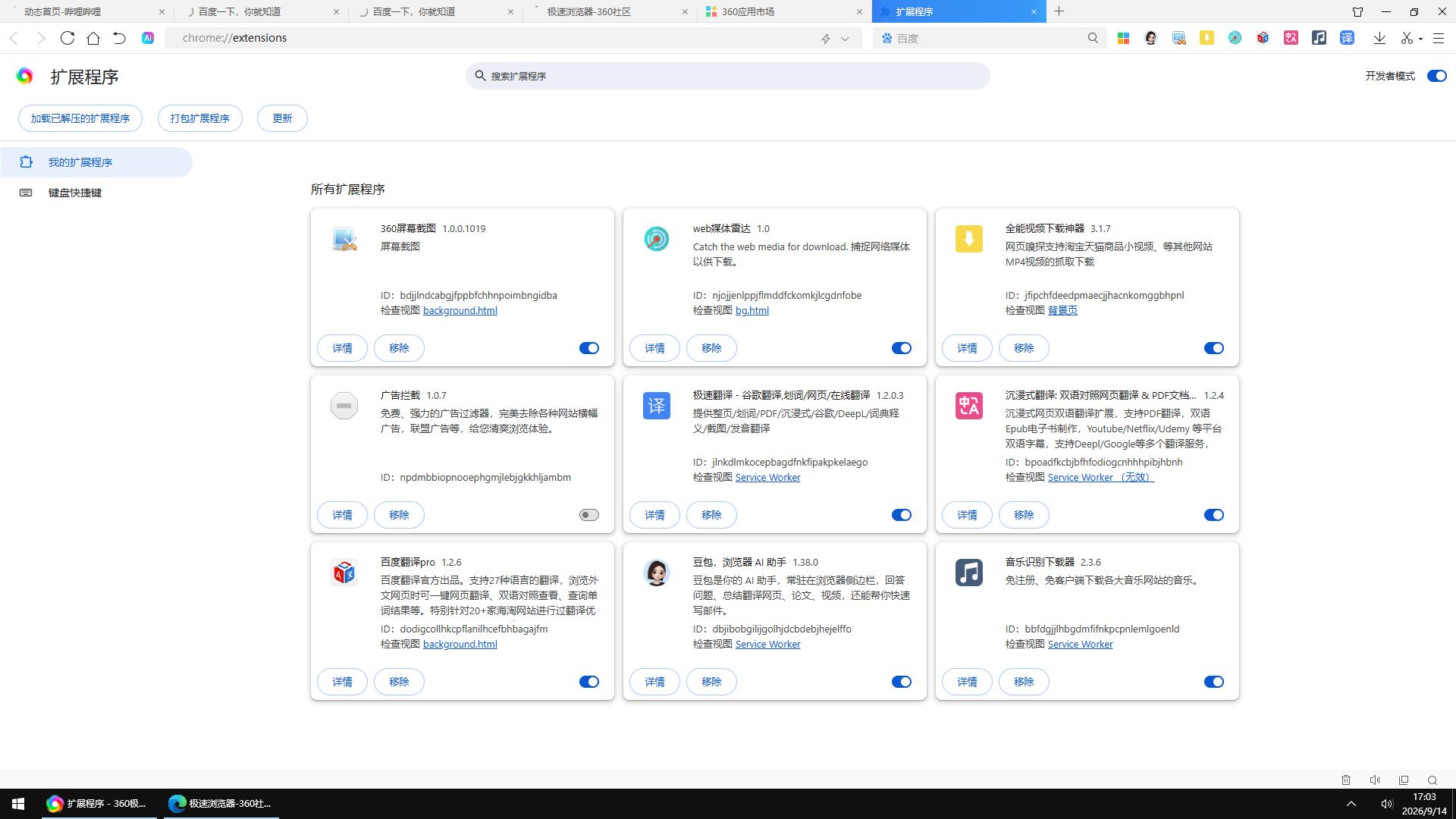
Task: Click the 更新 button
Action: 282,118
